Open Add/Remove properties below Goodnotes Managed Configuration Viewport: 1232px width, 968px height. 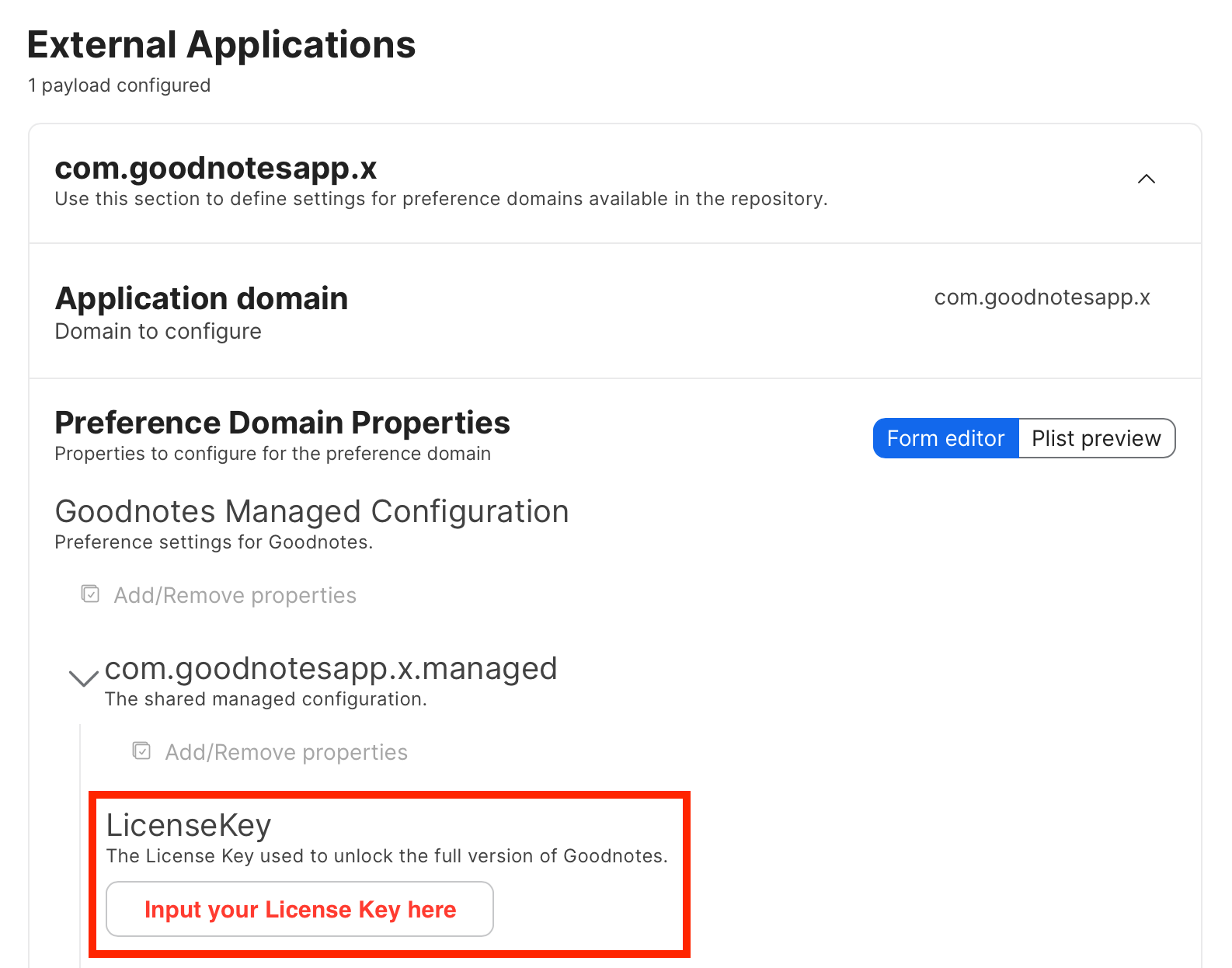235,596
